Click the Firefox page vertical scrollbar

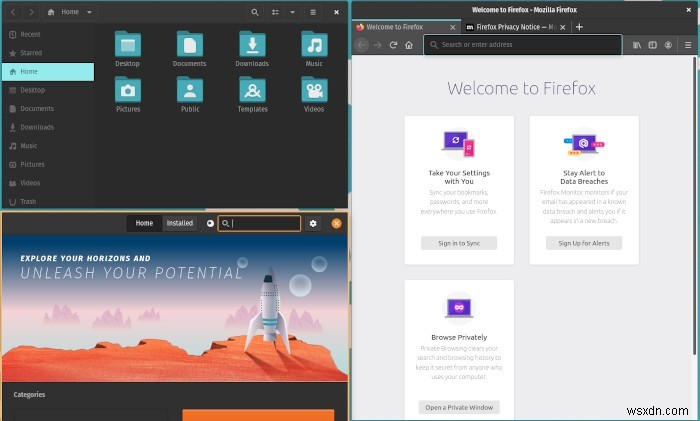(x=695, y=205)
